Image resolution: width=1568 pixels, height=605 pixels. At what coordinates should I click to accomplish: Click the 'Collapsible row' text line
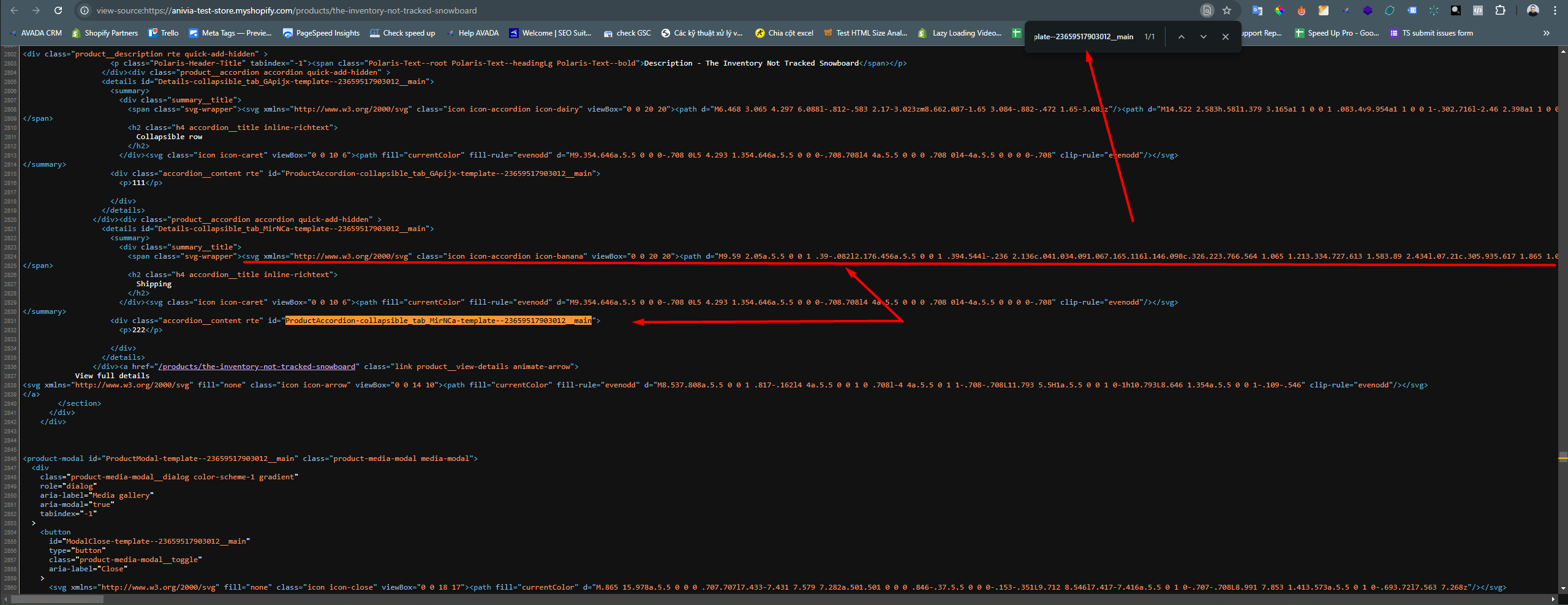(169, 137)
